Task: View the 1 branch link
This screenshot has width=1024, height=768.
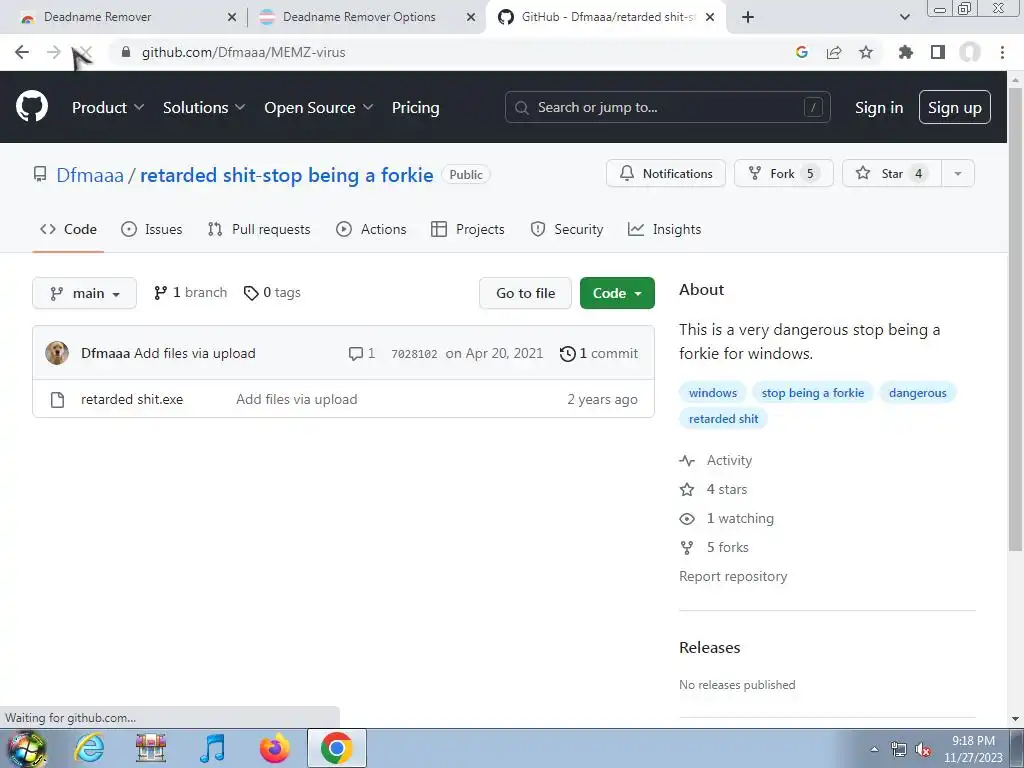Action: tap(190, 293)
